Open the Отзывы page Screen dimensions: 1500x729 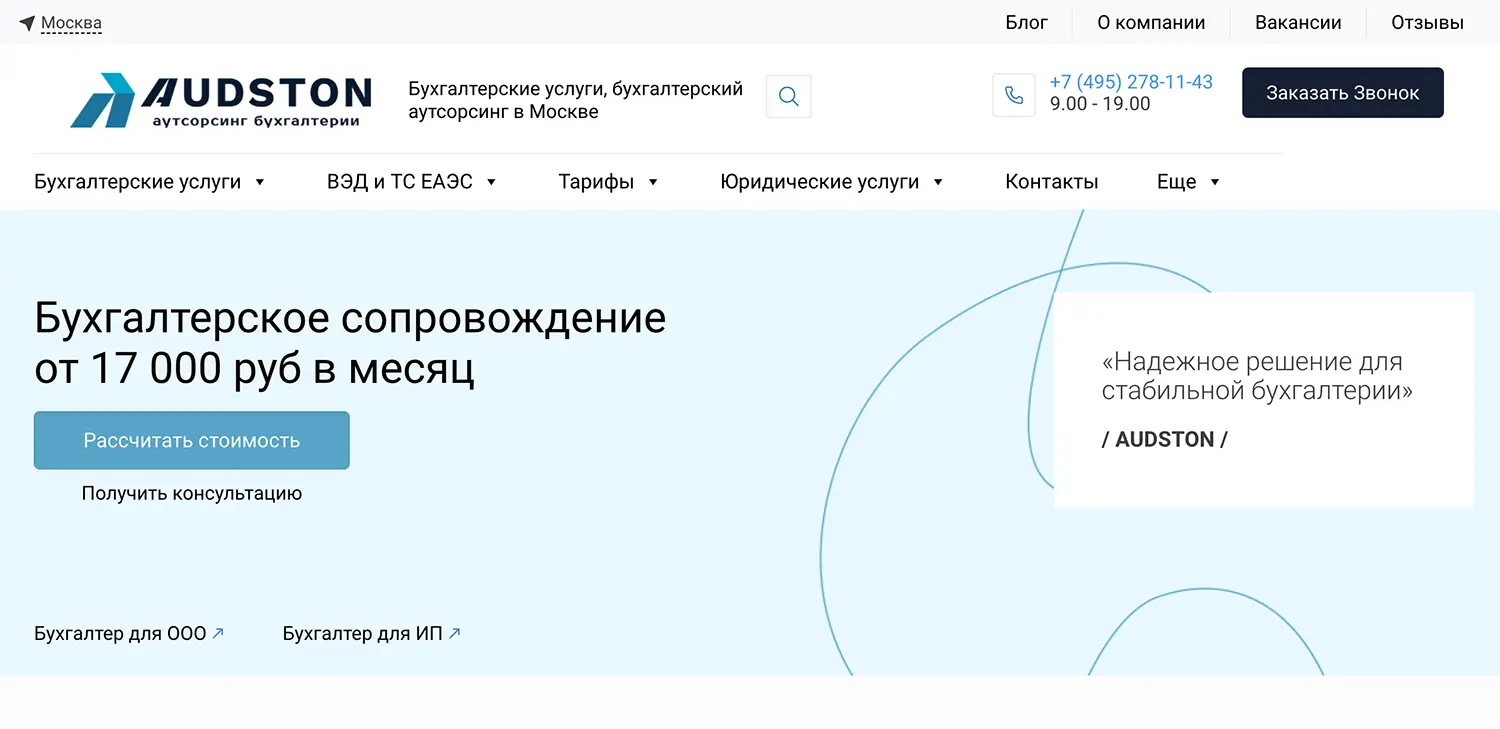(x=1427, y=22)
